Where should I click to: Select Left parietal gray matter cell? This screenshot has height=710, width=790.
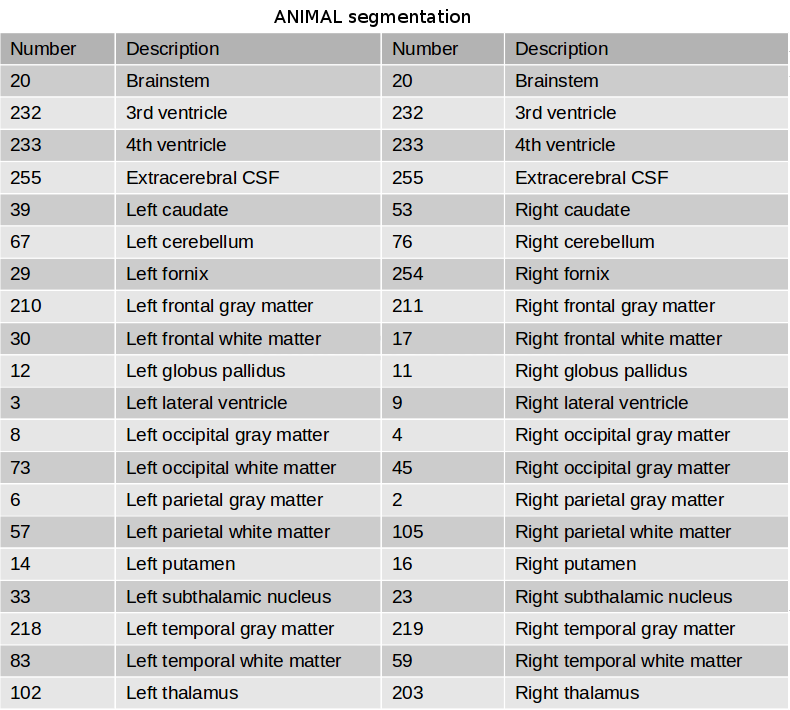(248, 500)
